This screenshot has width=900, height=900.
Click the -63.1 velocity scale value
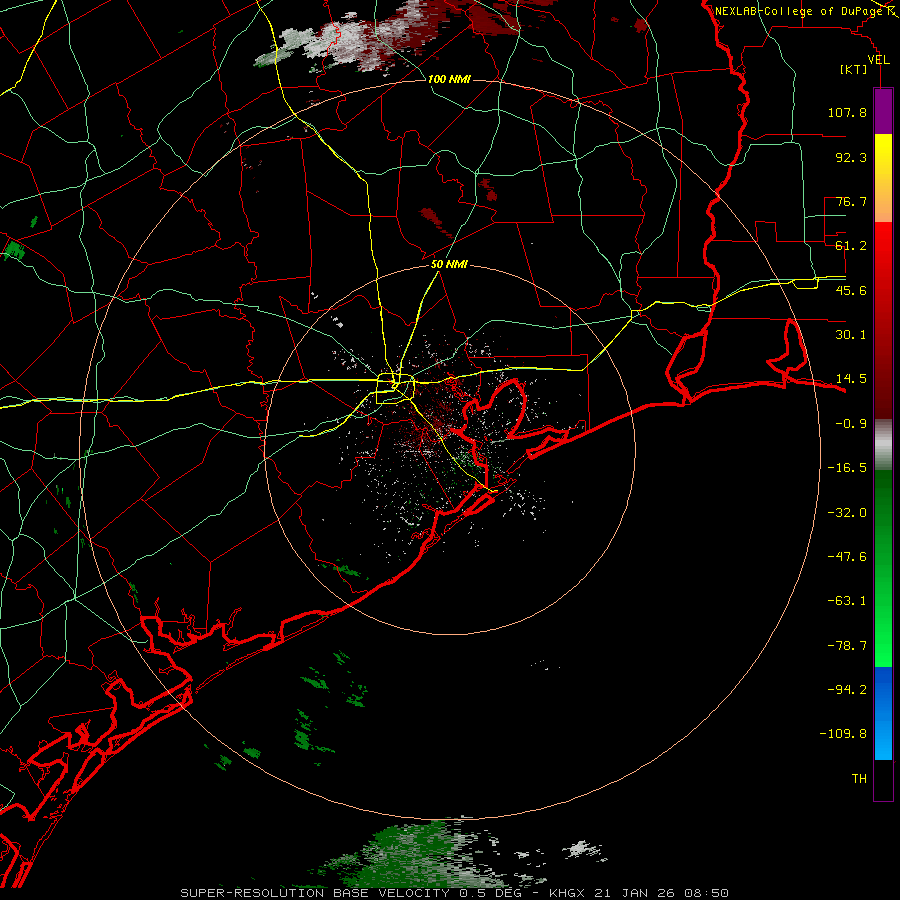point(847,601)
